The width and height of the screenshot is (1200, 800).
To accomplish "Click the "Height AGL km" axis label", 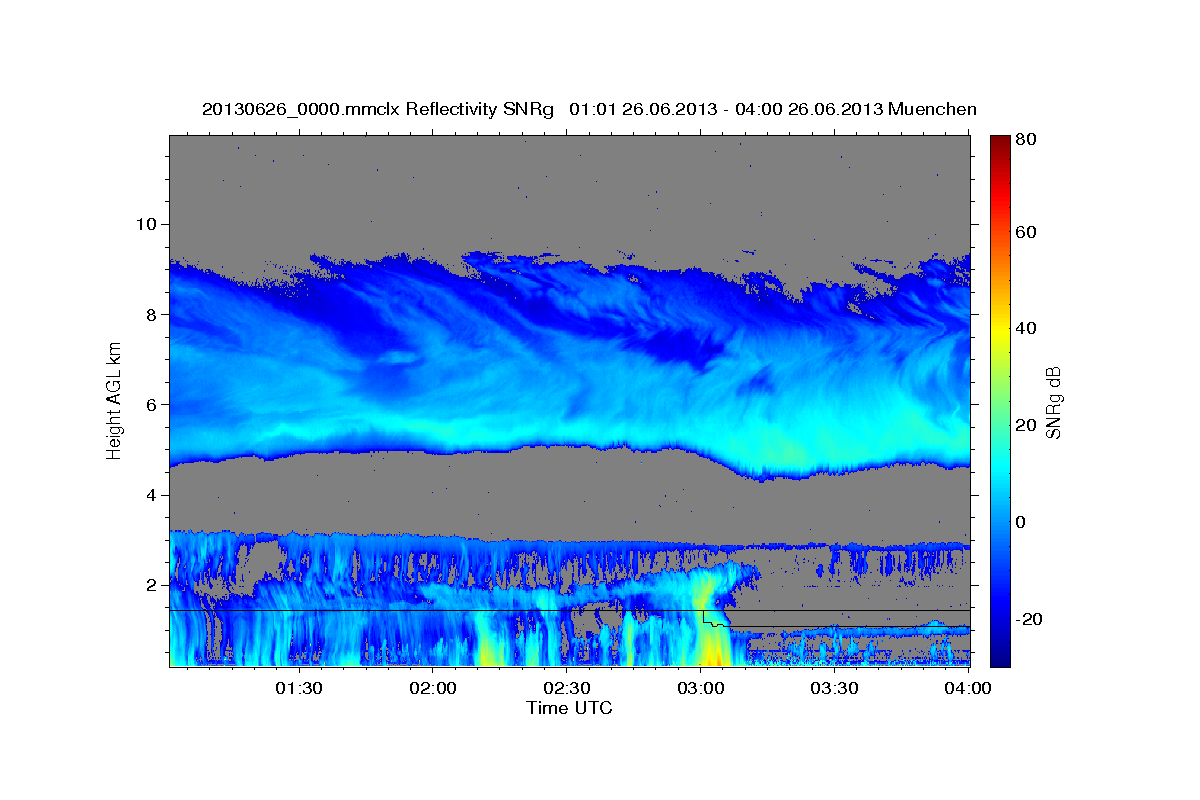I will pyautogui.click(x=115, y=400).
